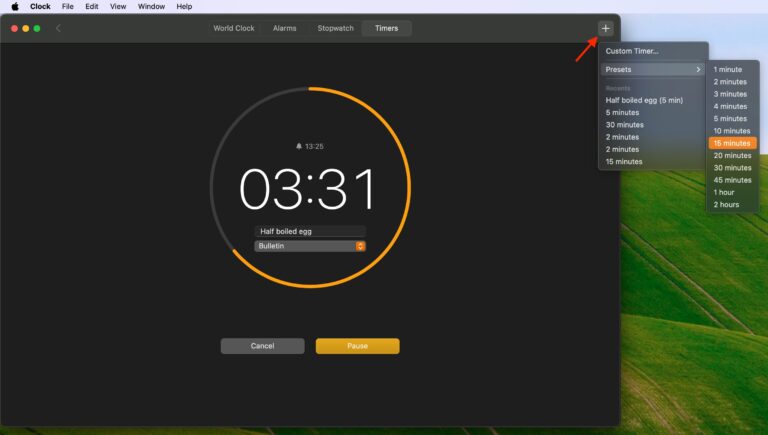The width and height of the screenshot is (768, 435).
Task: Pause the running timer
Action: click(358, 346)
